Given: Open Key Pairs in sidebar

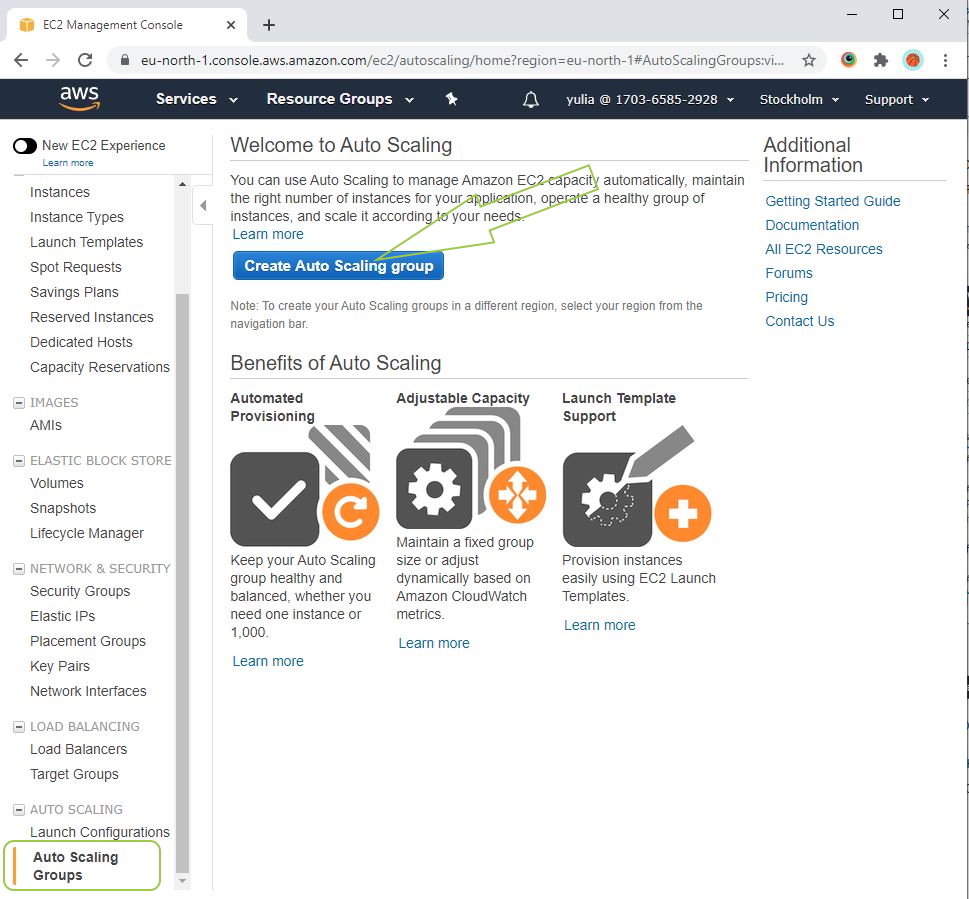Looking at the screenshot, I should [x=60, y=666].
